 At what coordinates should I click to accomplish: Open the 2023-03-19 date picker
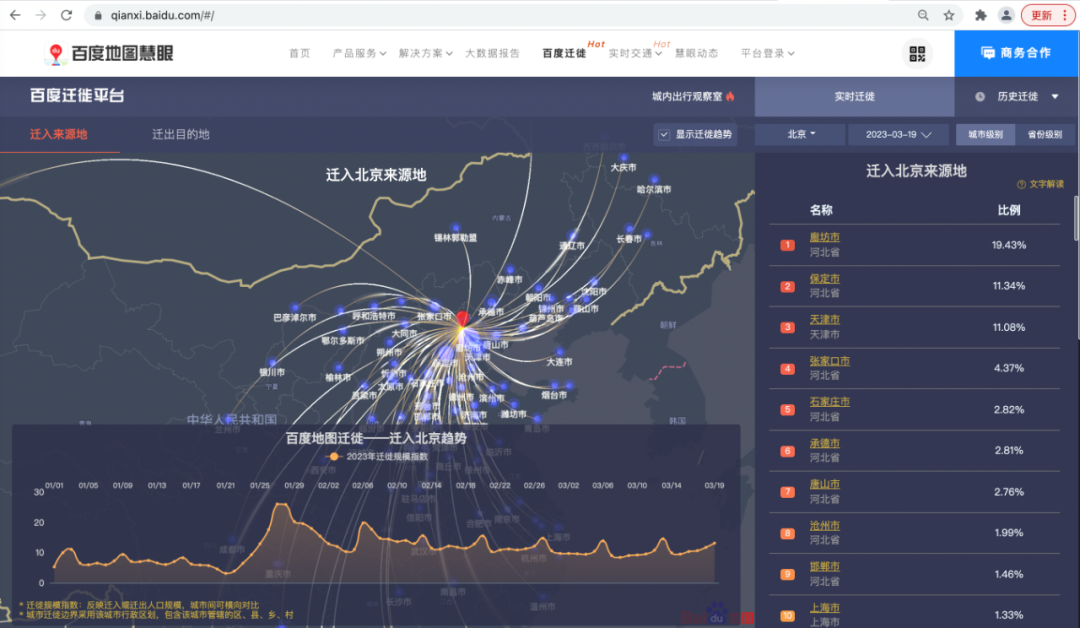897,134
